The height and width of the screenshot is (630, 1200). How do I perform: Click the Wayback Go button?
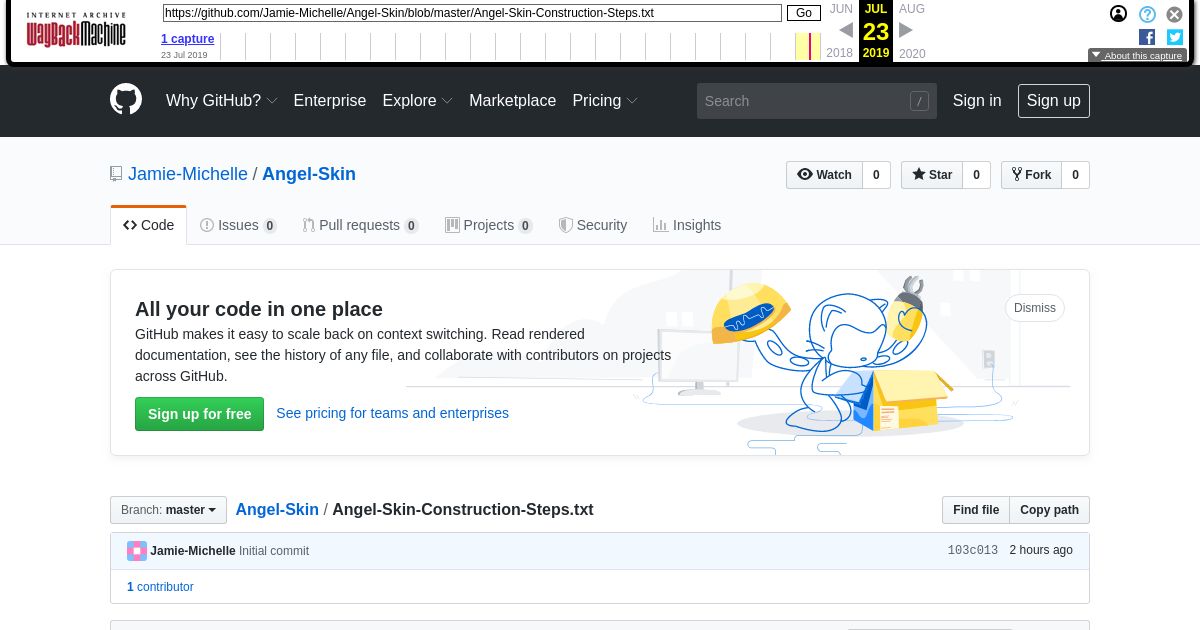tap(804, 13)
